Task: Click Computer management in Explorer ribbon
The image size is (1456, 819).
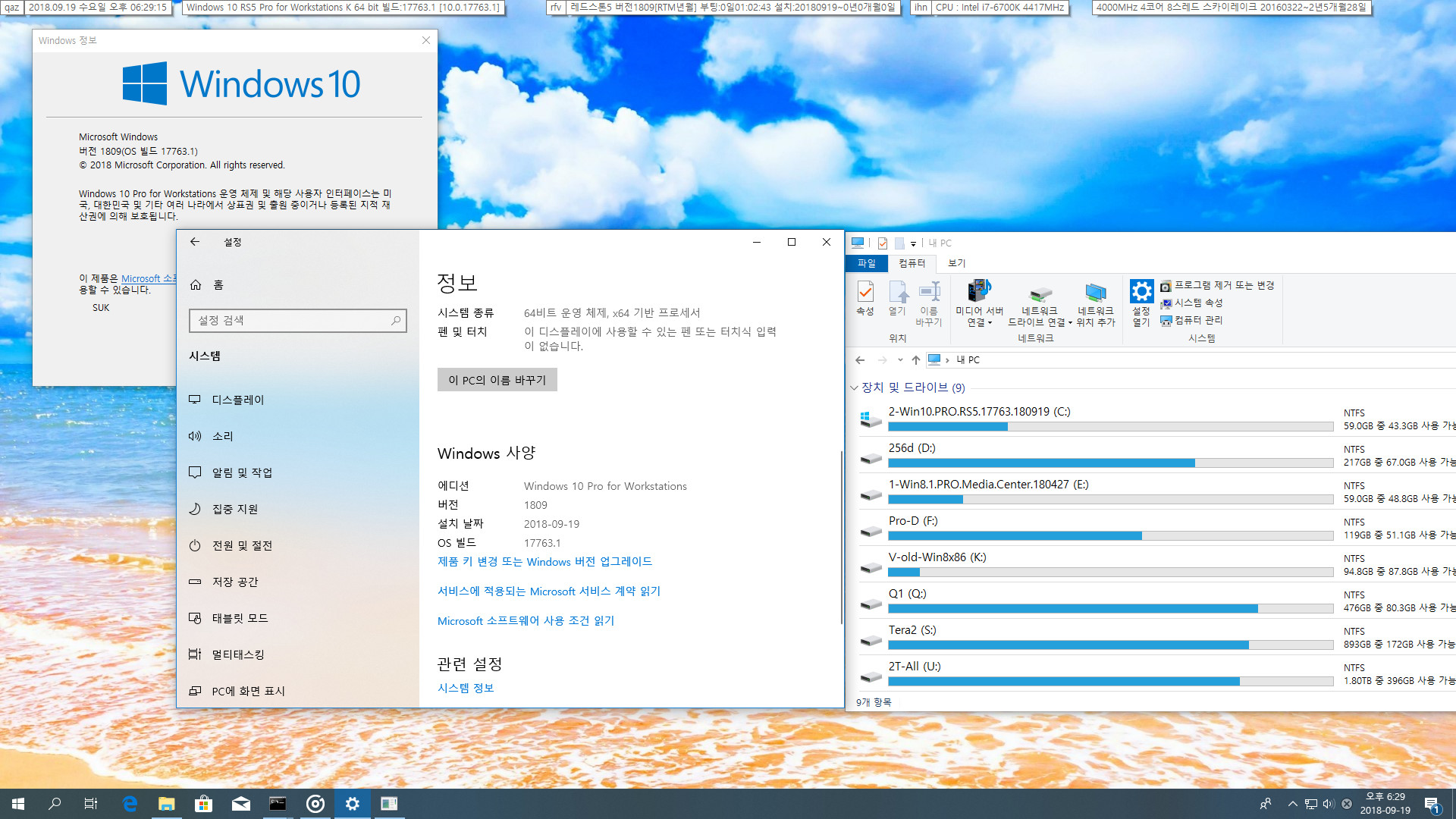Action: [1191, 320]
